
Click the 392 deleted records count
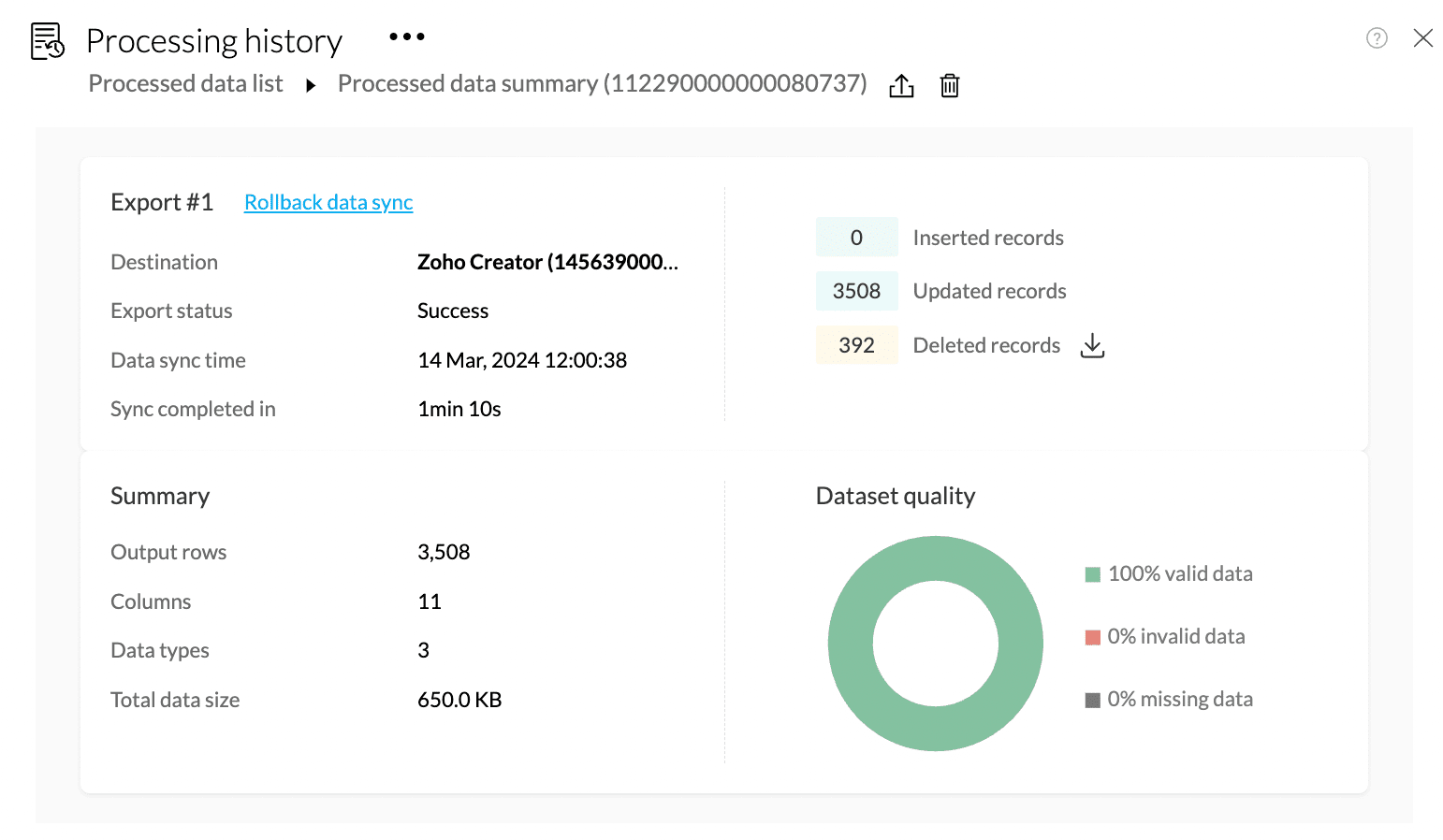(x=856, y=346)
